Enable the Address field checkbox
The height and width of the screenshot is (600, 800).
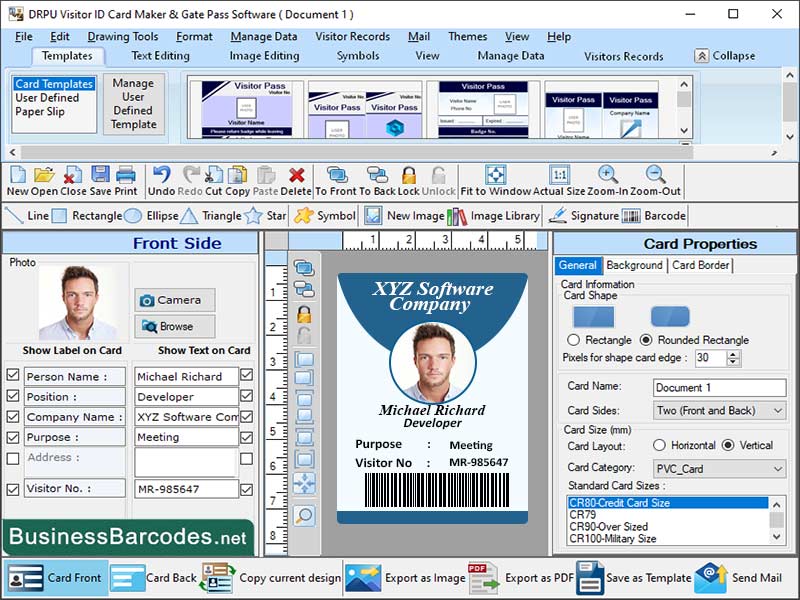pyautogui.click(x=11, y=456)
